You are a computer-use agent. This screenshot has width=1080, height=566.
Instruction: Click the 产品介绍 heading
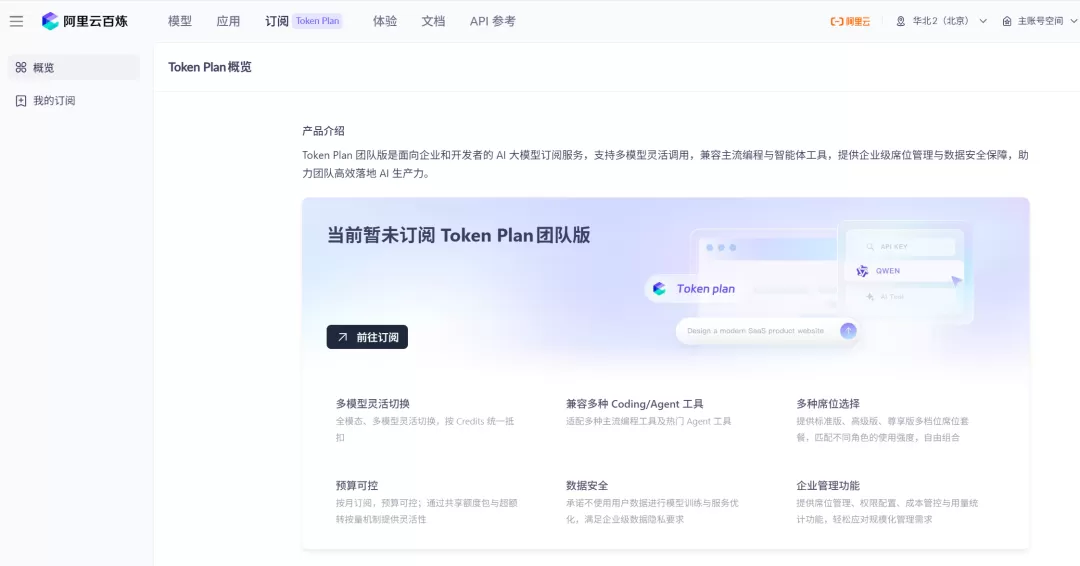coord(323,131)
